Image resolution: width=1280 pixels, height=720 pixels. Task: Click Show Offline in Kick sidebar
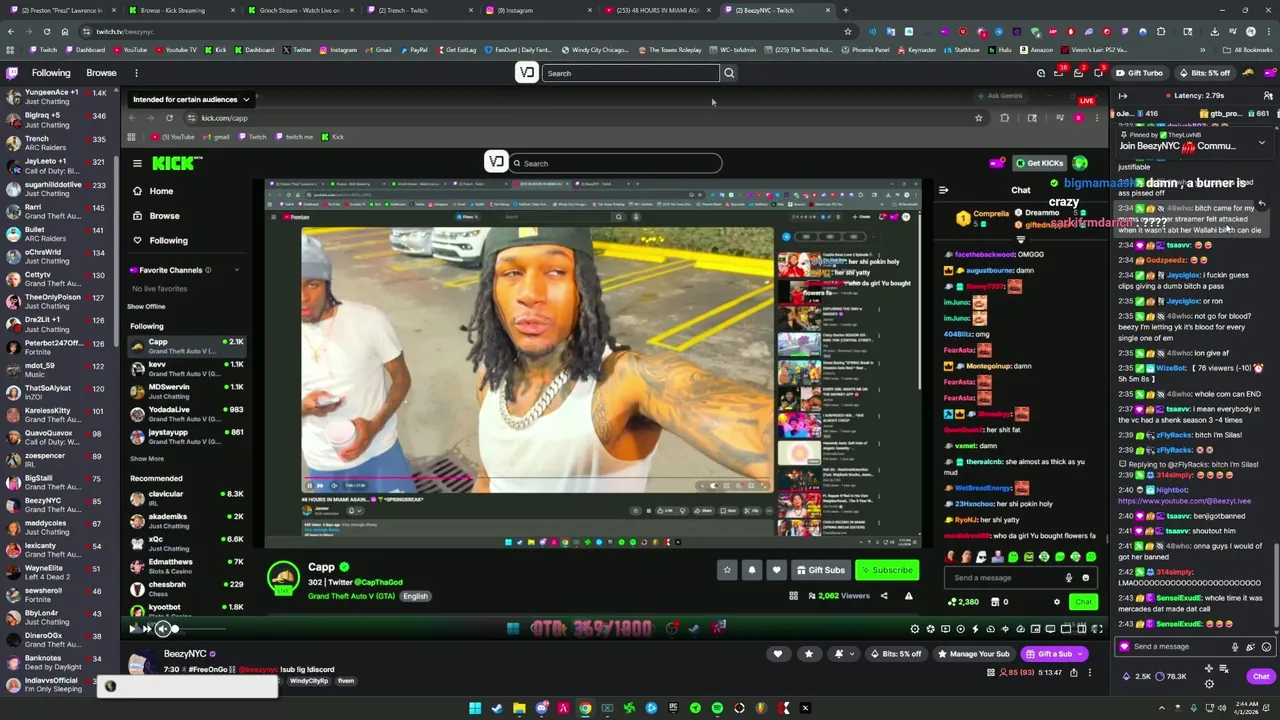click(146, 306)
